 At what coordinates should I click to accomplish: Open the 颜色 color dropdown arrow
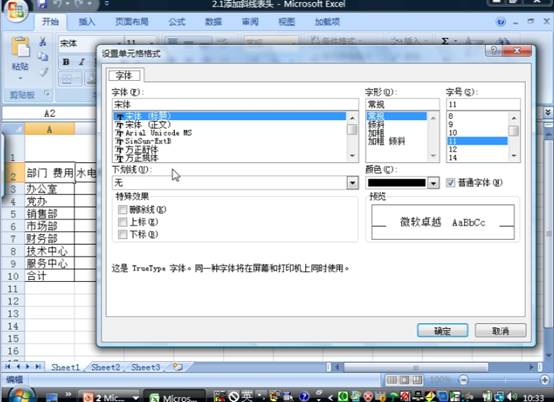pos(434,183)
